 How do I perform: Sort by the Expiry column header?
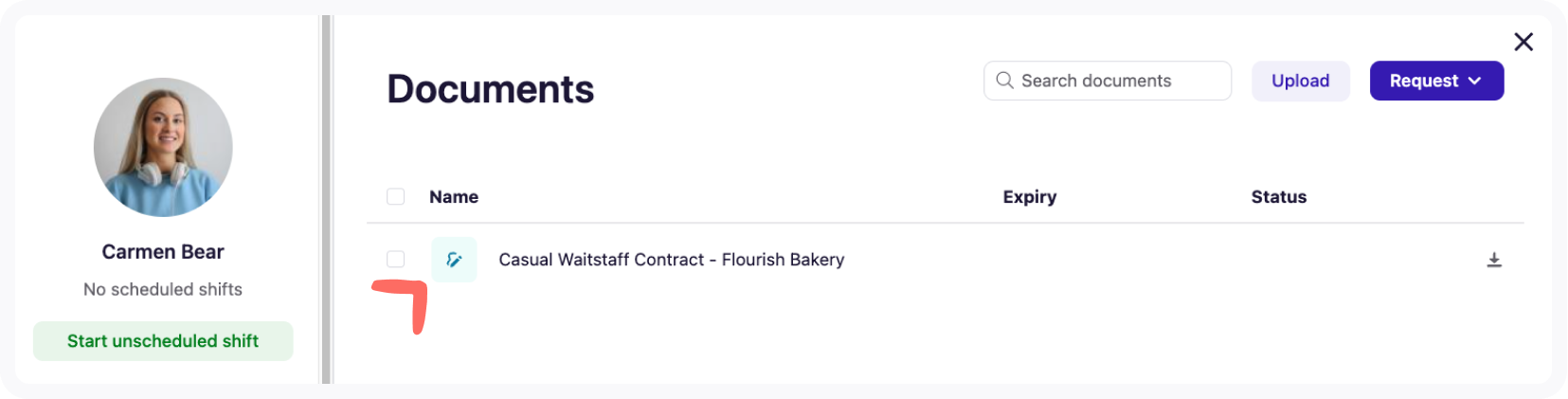pyautogui.click(x=1029, y=197)
